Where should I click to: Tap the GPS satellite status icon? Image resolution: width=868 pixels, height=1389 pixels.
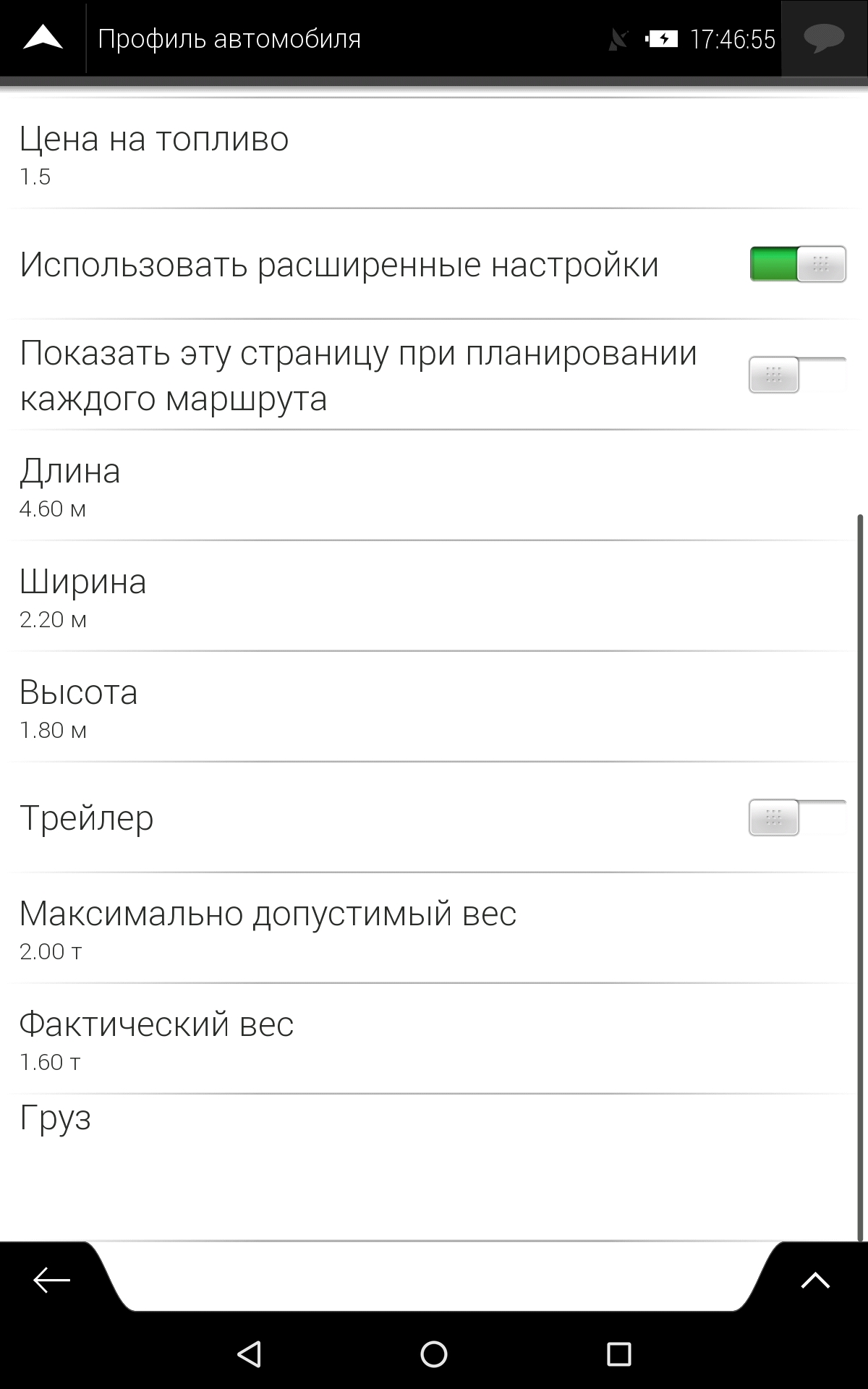[618, 39]
